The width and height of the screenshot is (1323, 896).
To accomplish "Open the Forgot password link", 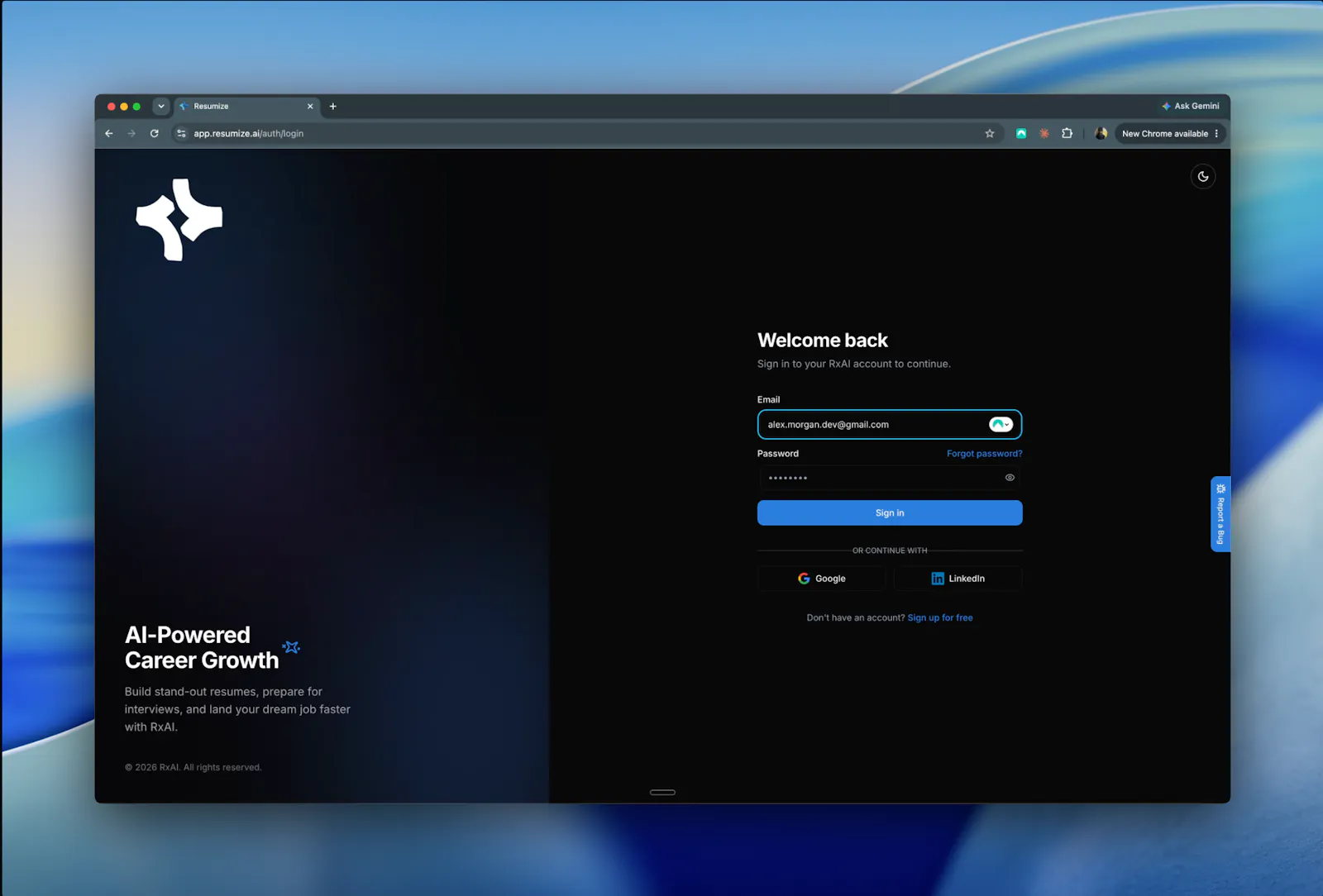I will [x=984, y=454].
